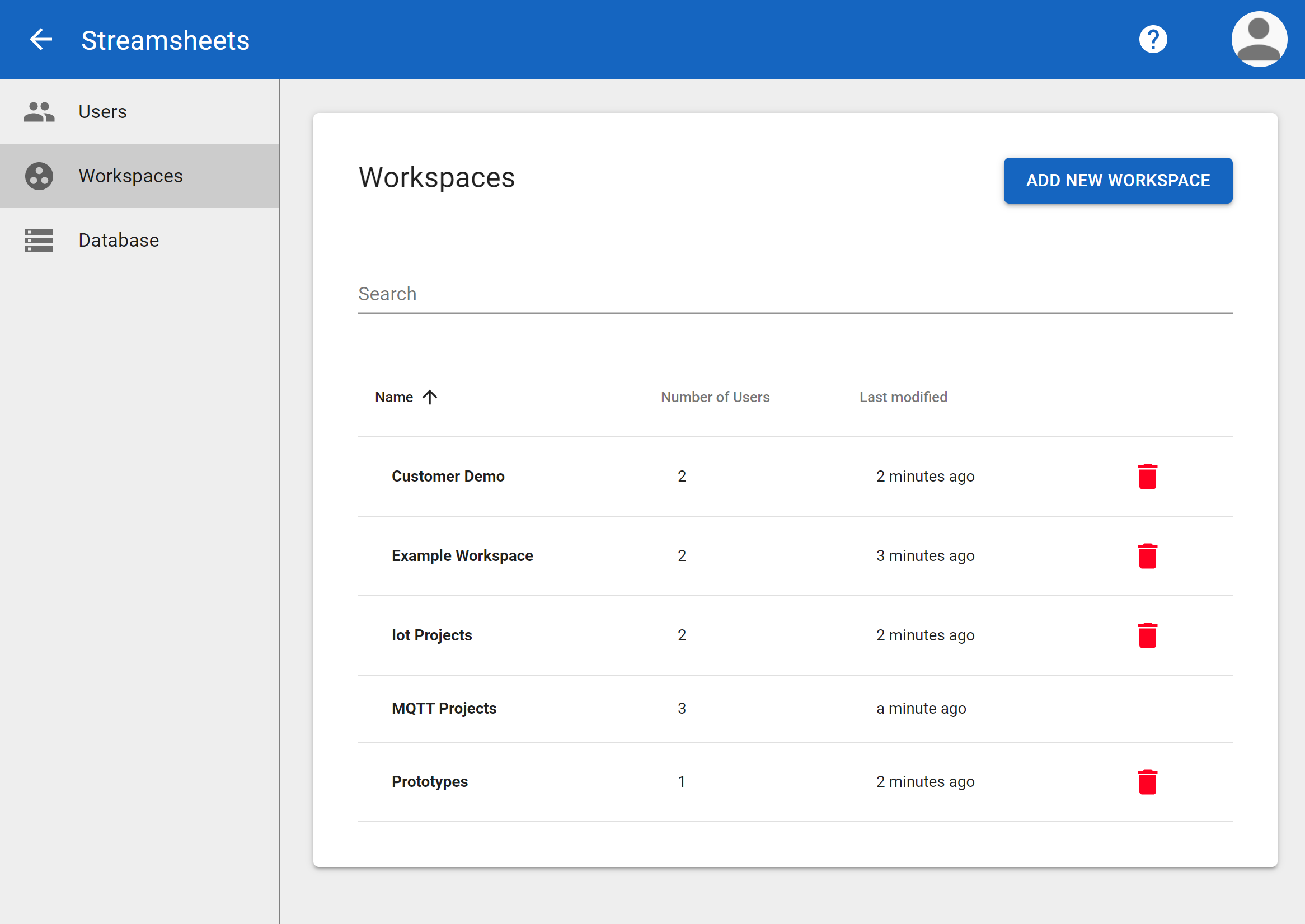Open the Prototypes workspace
The width and height of the screenshot is (1305, 924).
tap(430, 782)
